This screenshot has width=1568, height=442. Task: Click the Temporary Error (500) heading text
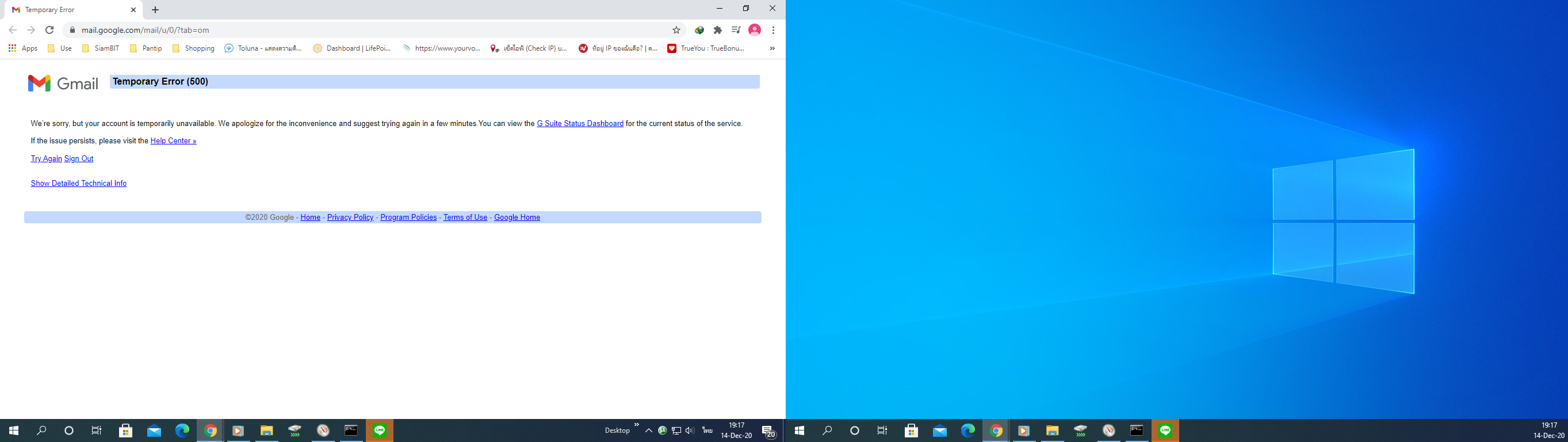coord(160,82)
